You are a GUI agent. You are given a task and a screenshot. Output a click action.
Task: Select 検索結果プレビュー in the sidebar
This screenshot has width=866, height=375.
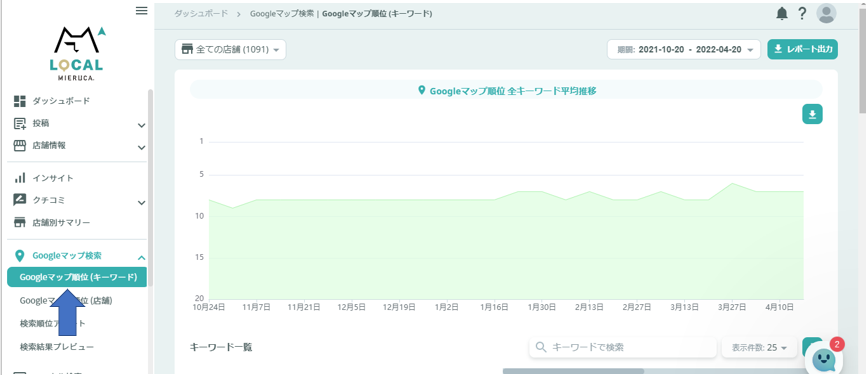[56, 347]
